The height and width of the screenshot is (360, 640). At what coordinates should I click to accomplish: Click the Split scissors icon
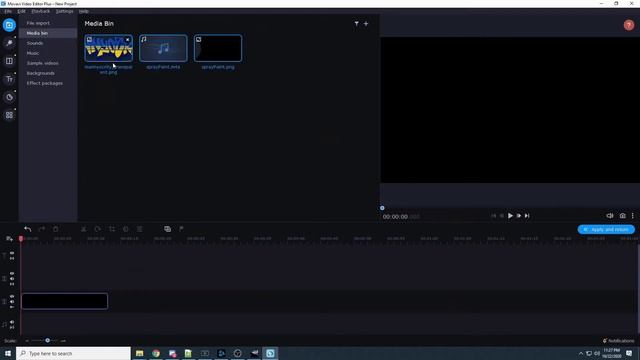pos(83,229)
